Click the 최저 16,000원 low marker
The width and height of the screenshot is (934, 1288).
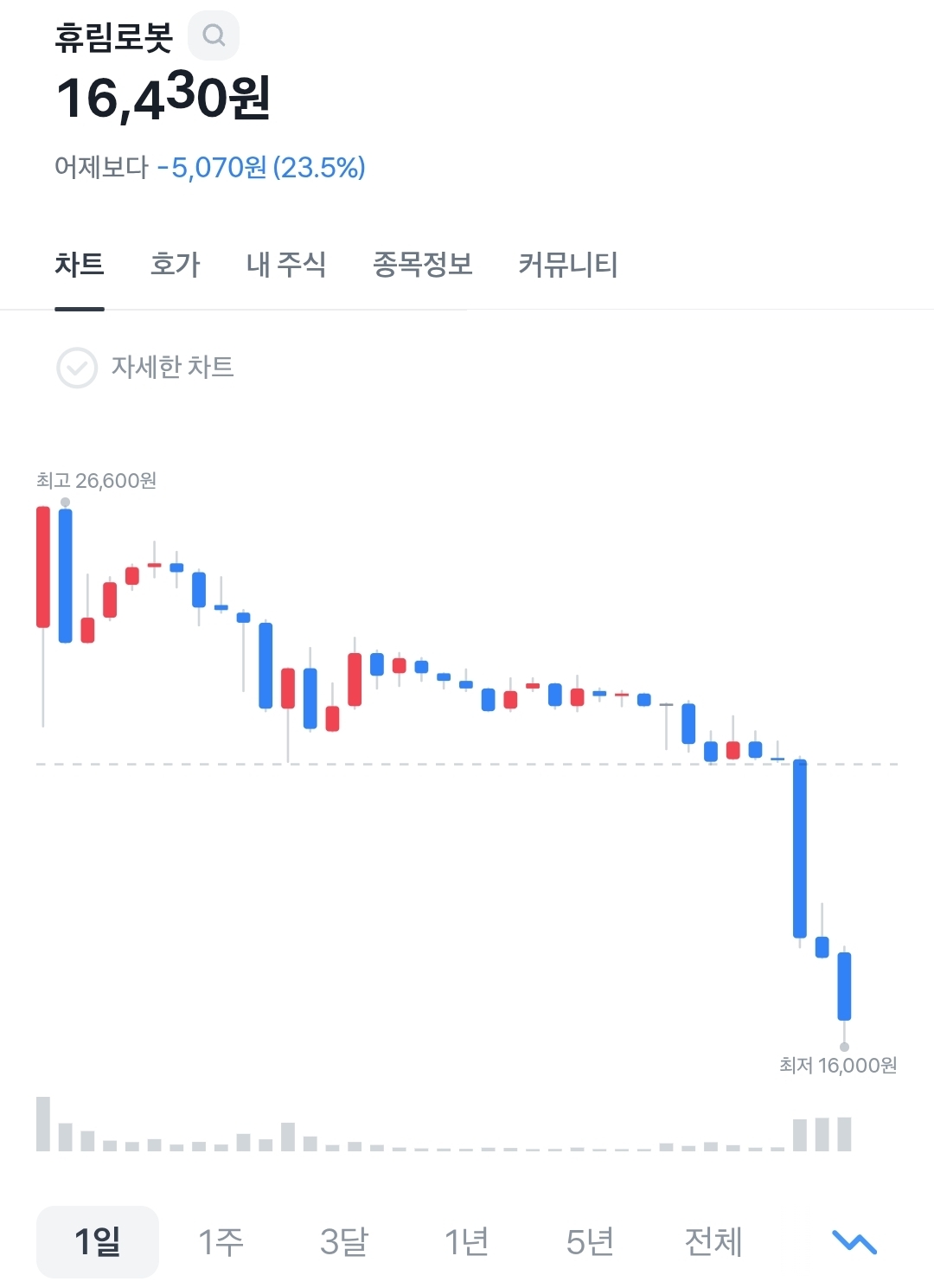click(837, 1065)
